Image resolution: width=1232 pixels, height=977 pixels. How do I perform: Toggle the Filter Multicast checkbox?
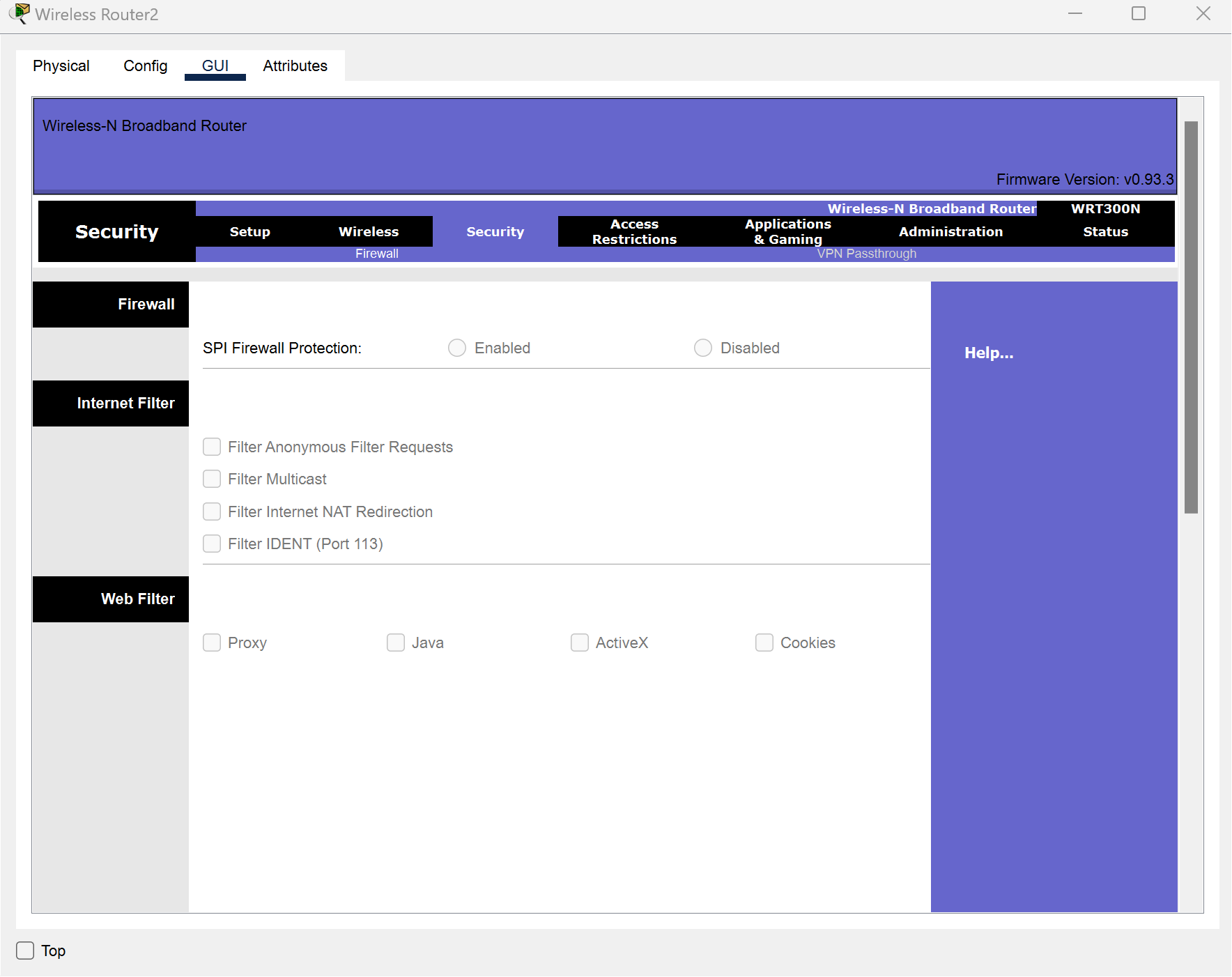212,479
